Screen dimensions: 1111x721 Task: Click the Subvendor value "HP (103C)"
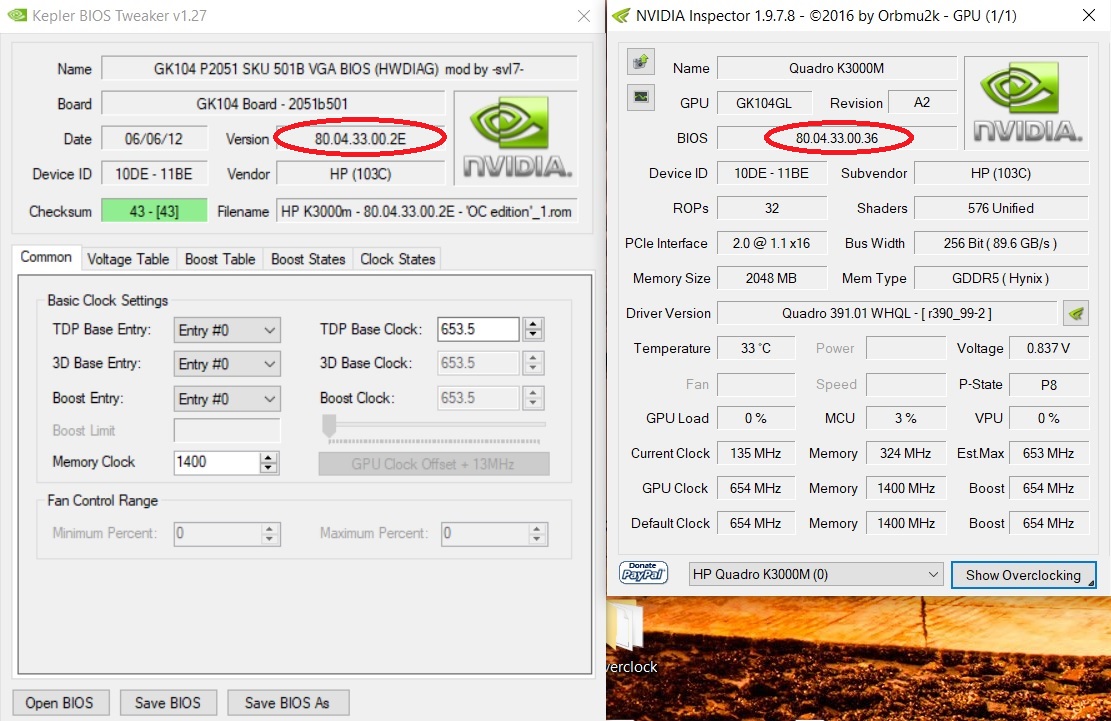(1001, 174)
